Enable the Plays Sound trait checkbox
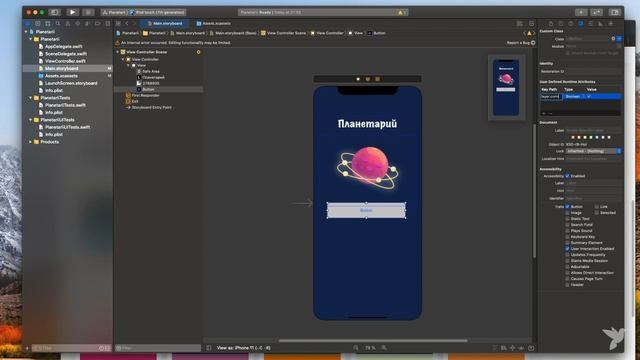 (x=567, y=231)
